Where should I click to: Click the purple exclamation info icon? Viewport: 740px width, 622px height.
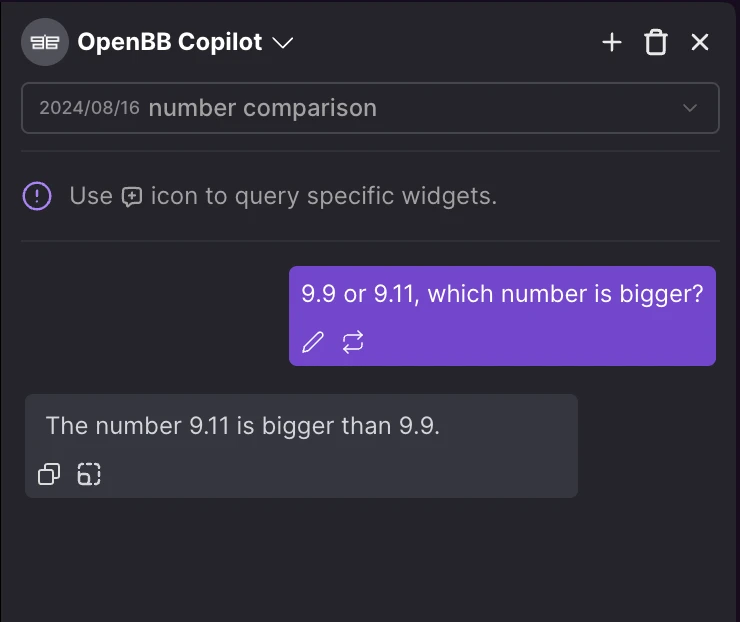pyautogui.click(x=37, y=196)
